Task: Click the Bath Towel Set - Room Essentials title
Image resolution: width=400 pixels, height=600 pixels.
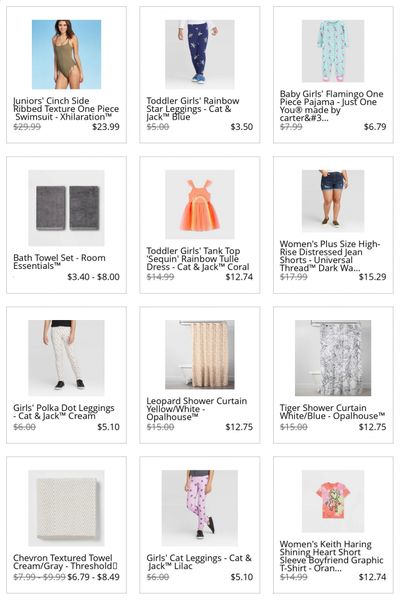Action: [59, 262]
